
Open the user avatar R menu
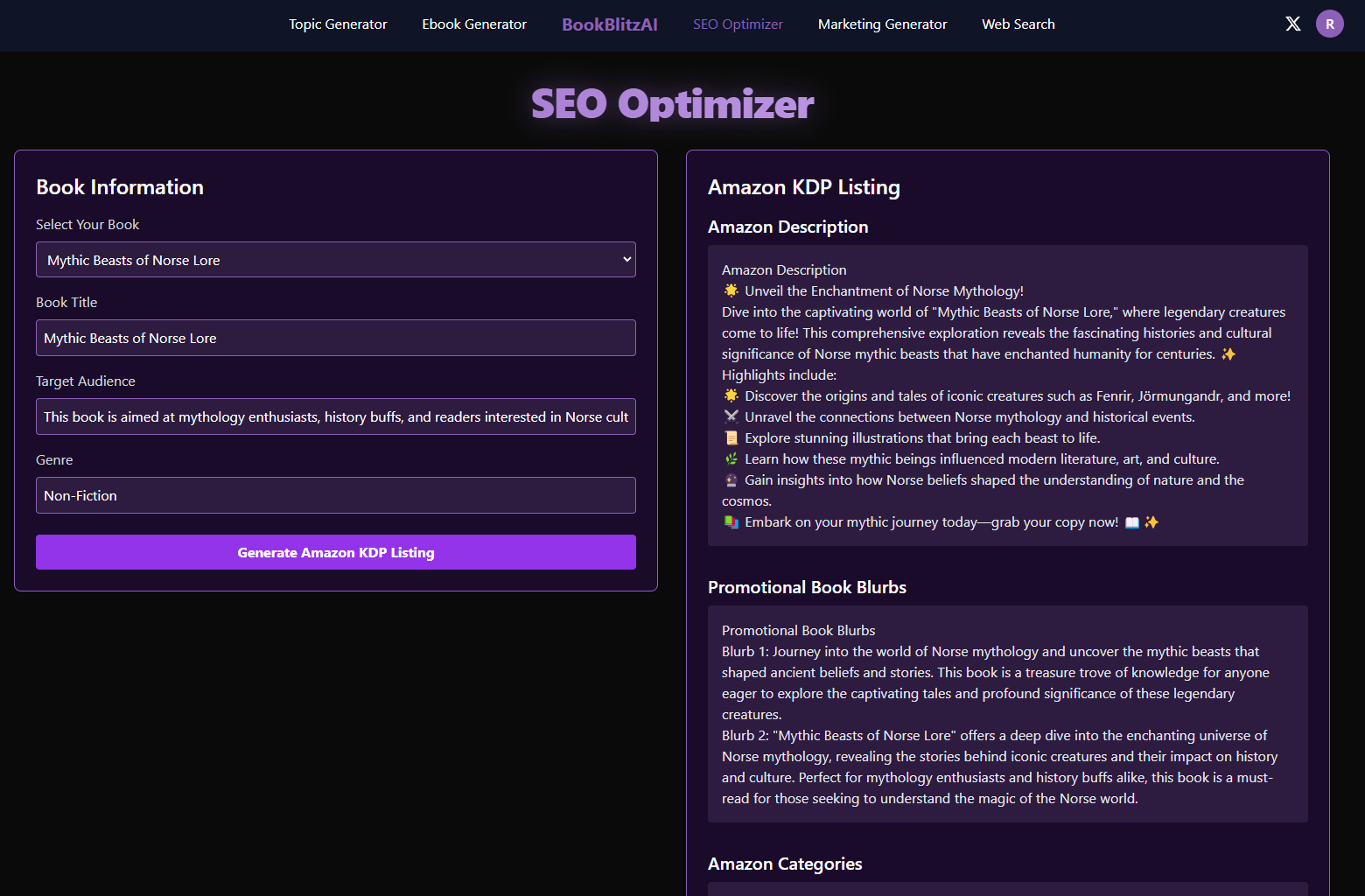pos(1329,24)
